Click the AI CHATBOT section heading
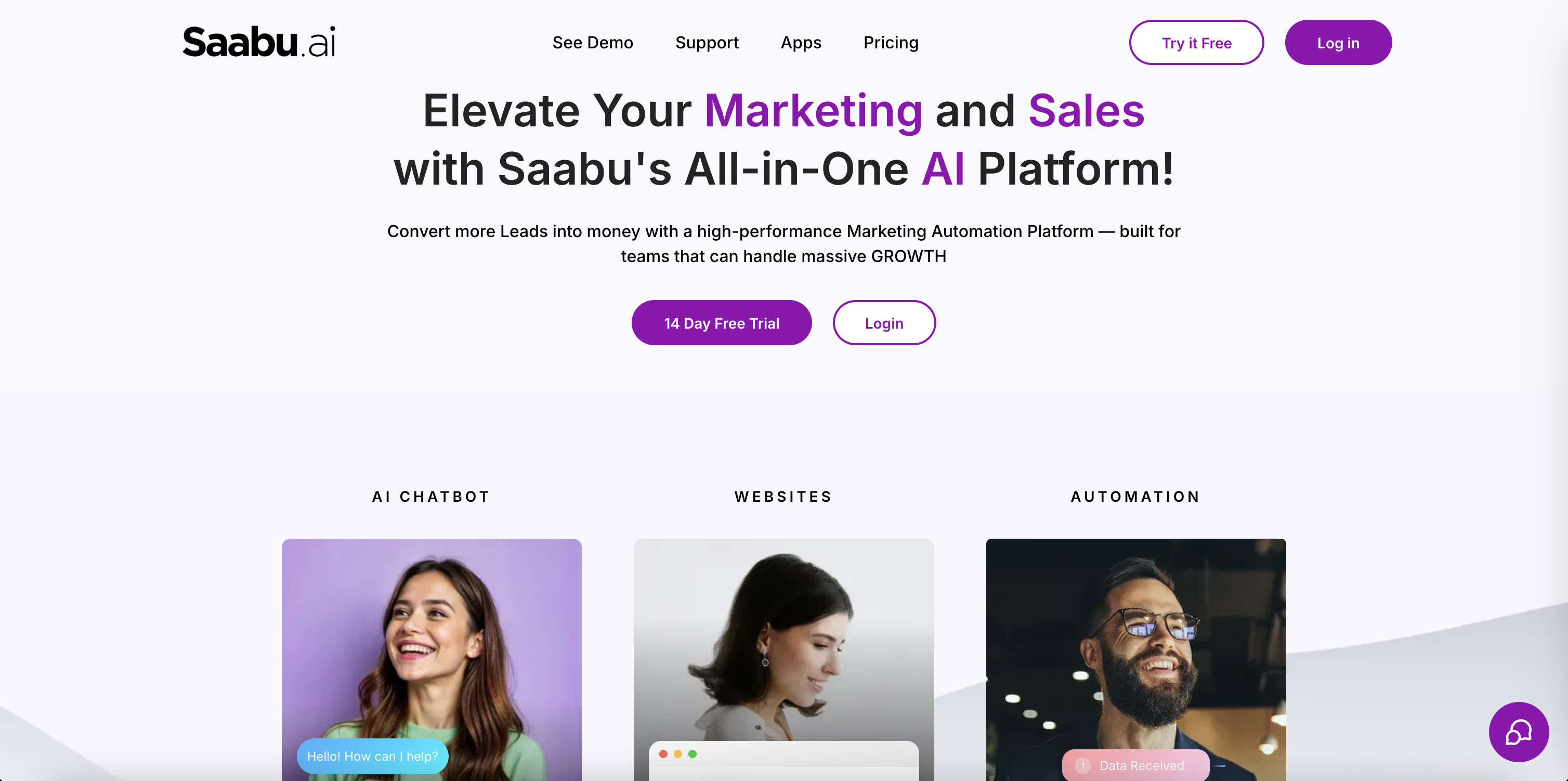Viewport: 1568px width, 781px height. coord(431,497)
